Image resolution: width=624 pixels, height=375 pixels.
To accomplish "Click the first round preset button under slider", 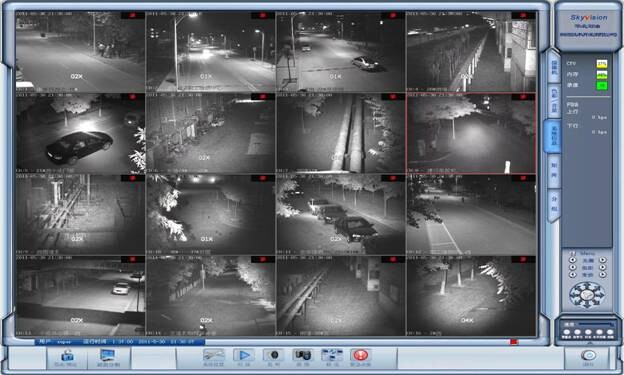I will [x=567, y=333].
